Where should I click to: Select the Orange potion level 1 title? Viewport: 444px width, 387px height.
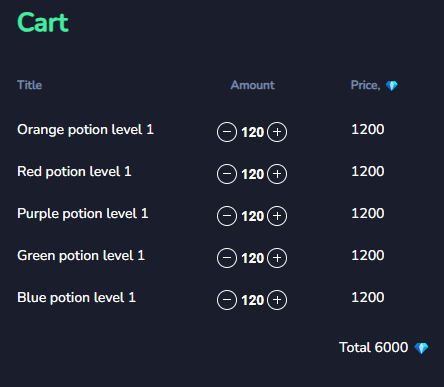tap(85, 130)
